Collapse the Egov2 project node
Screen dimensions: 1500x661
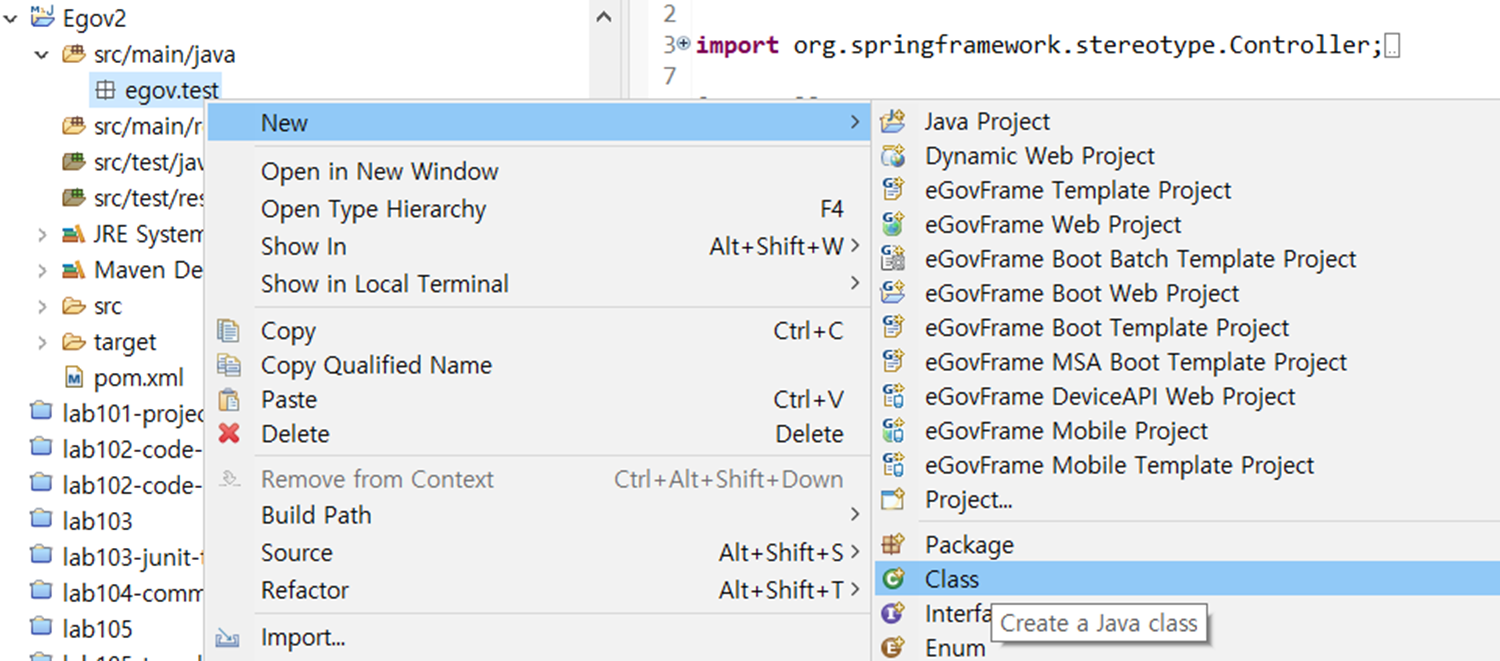click(x=11, y=18)
